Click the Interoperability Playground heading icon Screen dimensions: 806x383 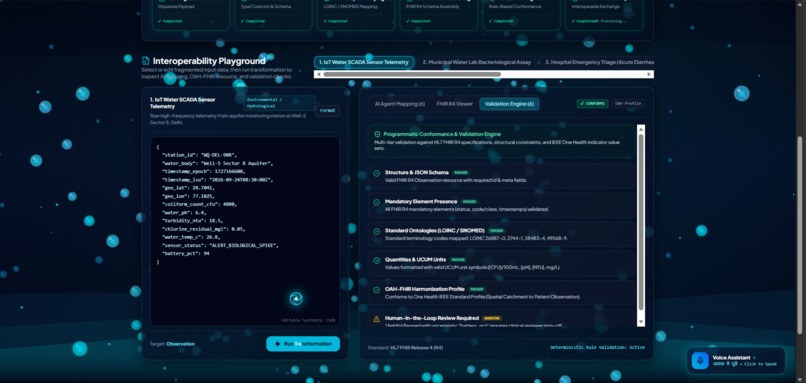[x=145, y=61]
